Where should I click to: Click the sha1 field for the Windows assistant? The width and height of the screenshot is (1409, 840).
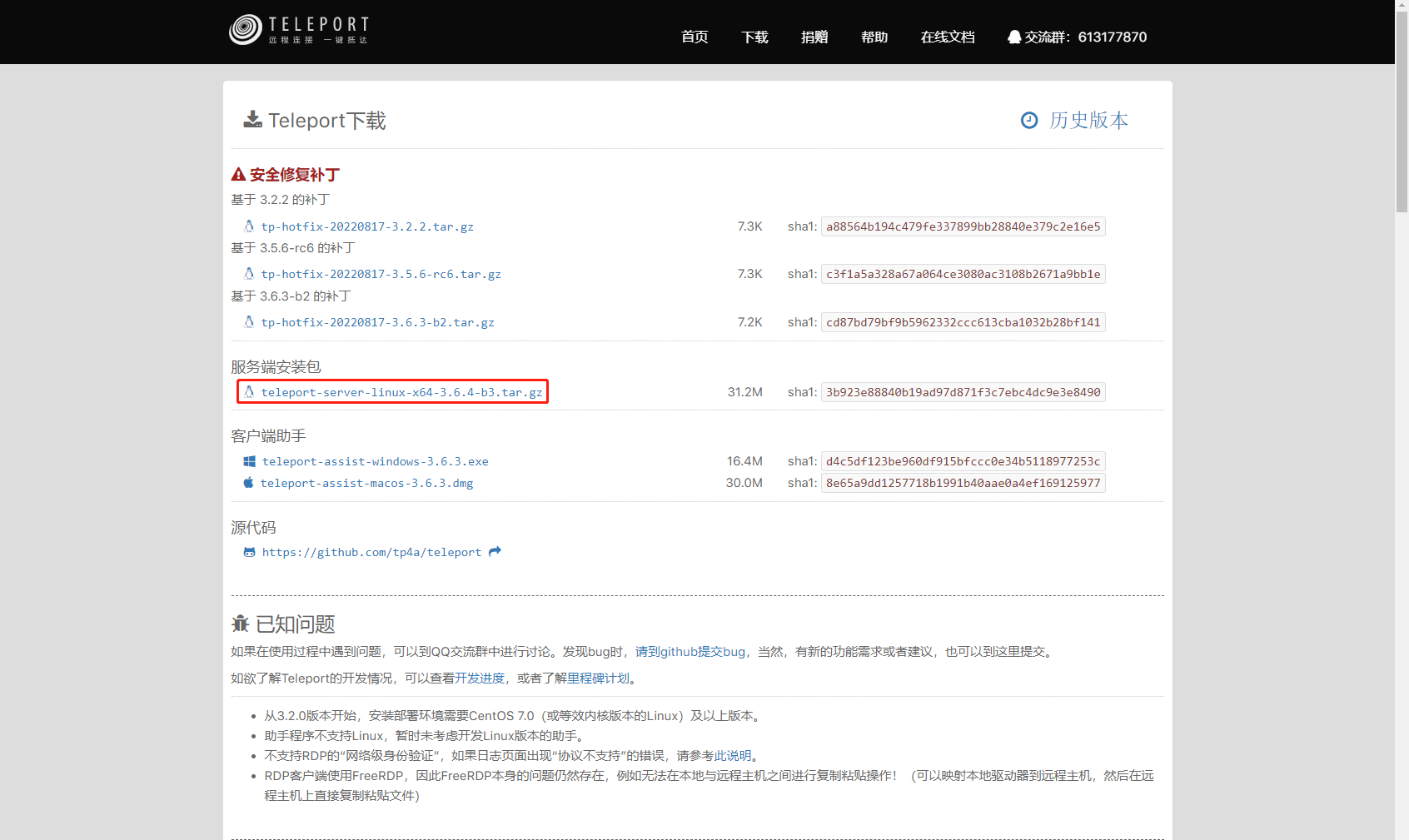pyautogui.click(x=963, y=461)
